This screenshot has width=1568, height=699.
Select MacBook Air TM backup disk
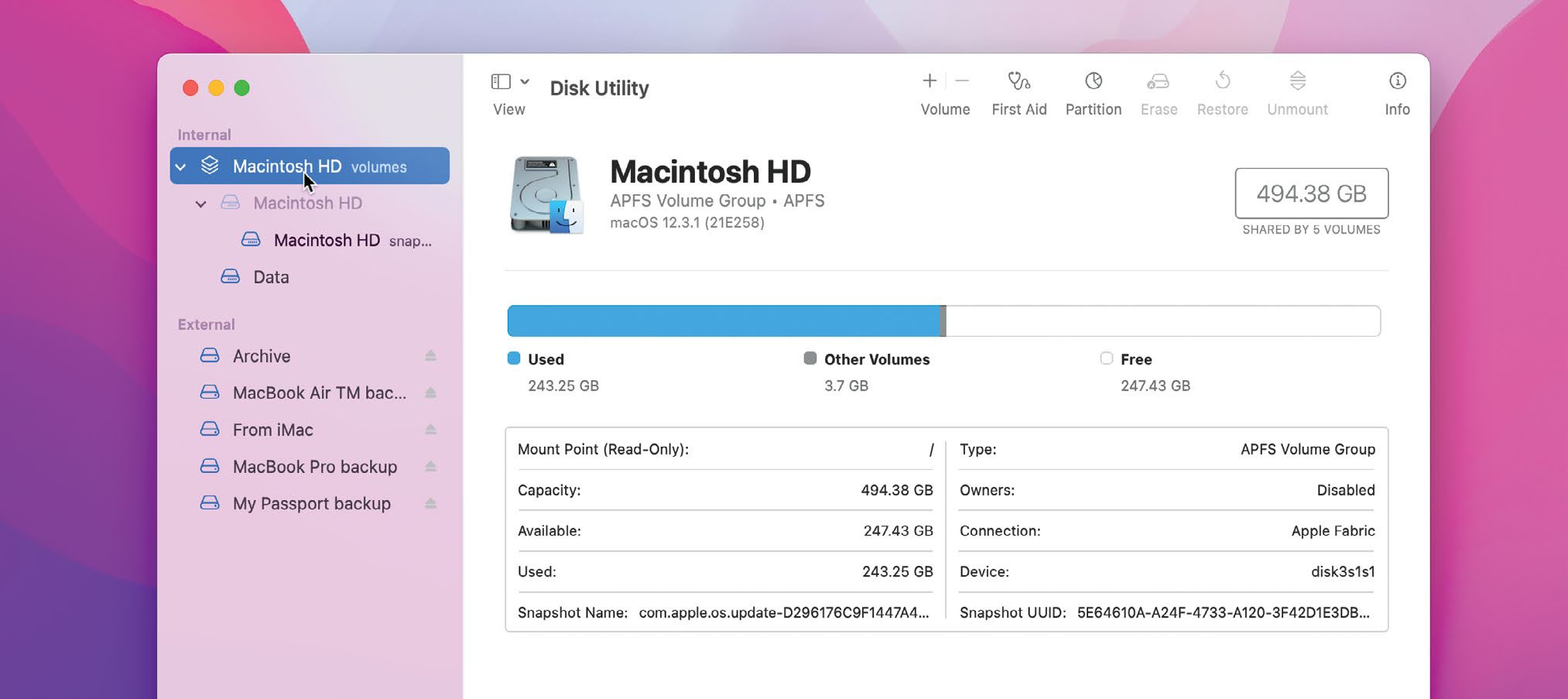[319, 392]
